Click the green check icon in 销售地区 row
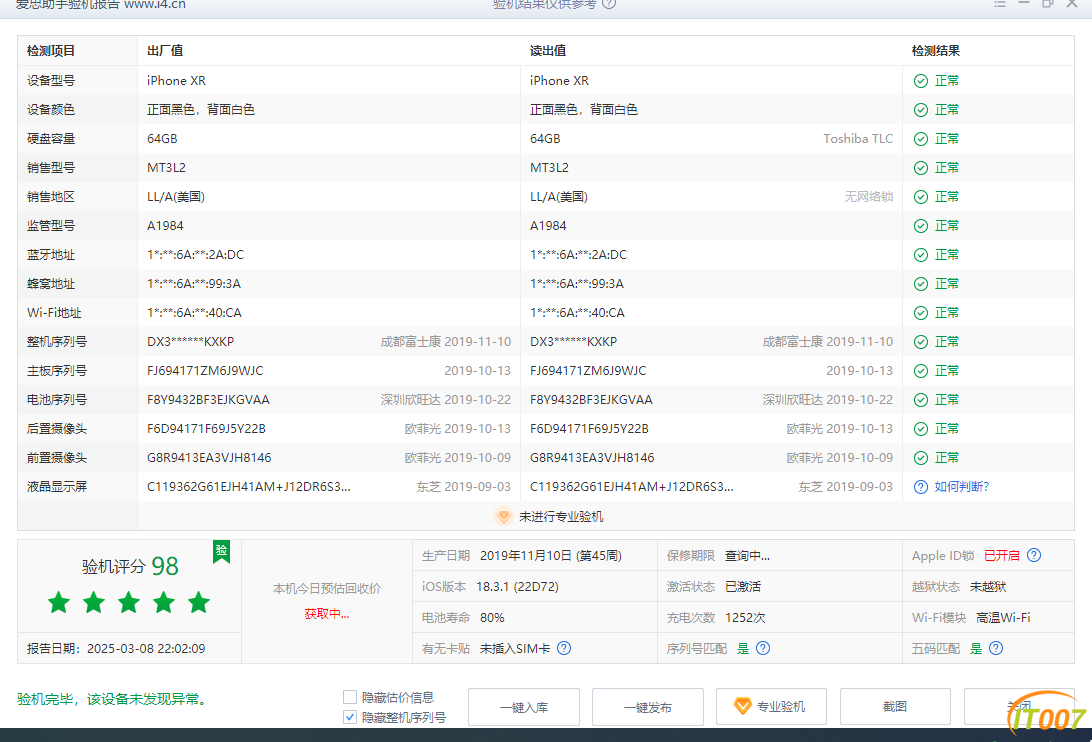 pyautogui.click(x=921, y=197)
